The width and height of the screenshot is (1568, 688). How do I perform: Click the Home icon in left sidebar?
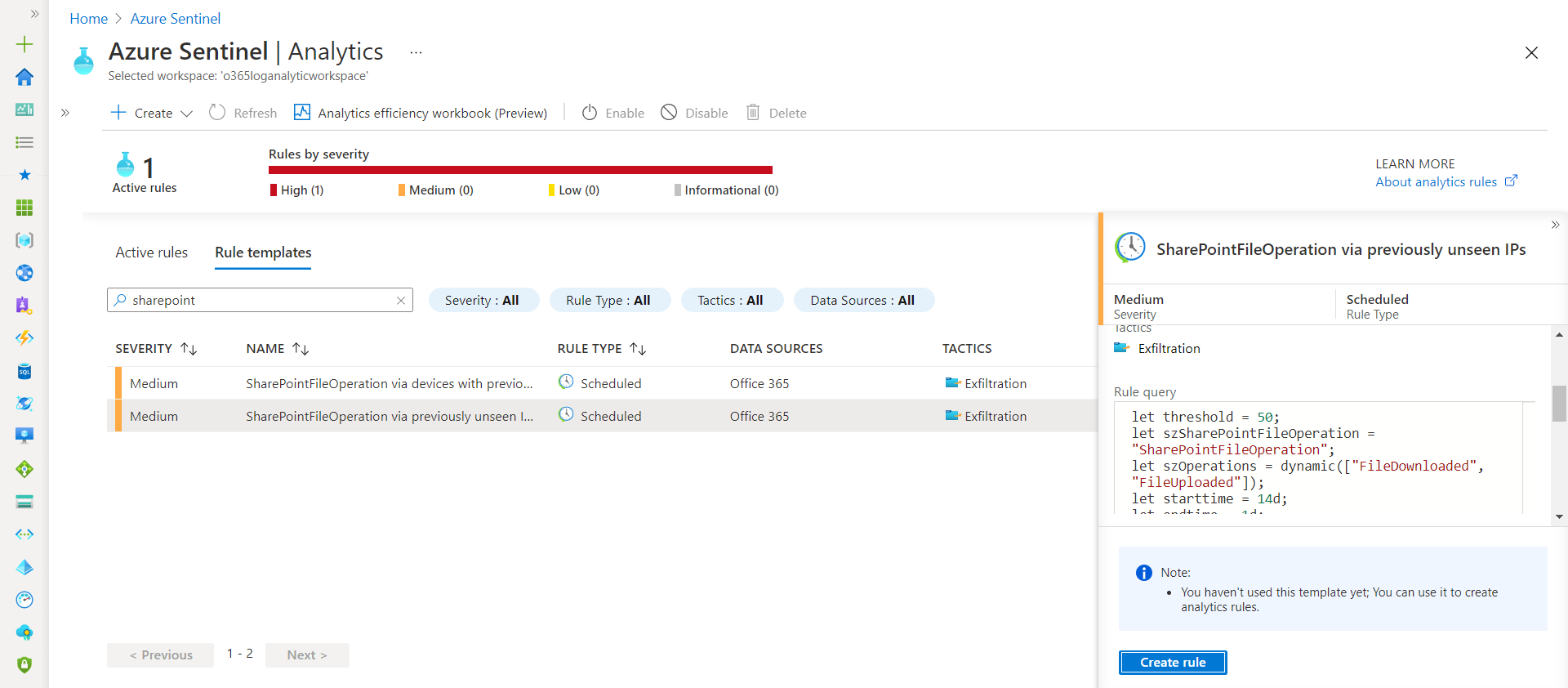24,77
